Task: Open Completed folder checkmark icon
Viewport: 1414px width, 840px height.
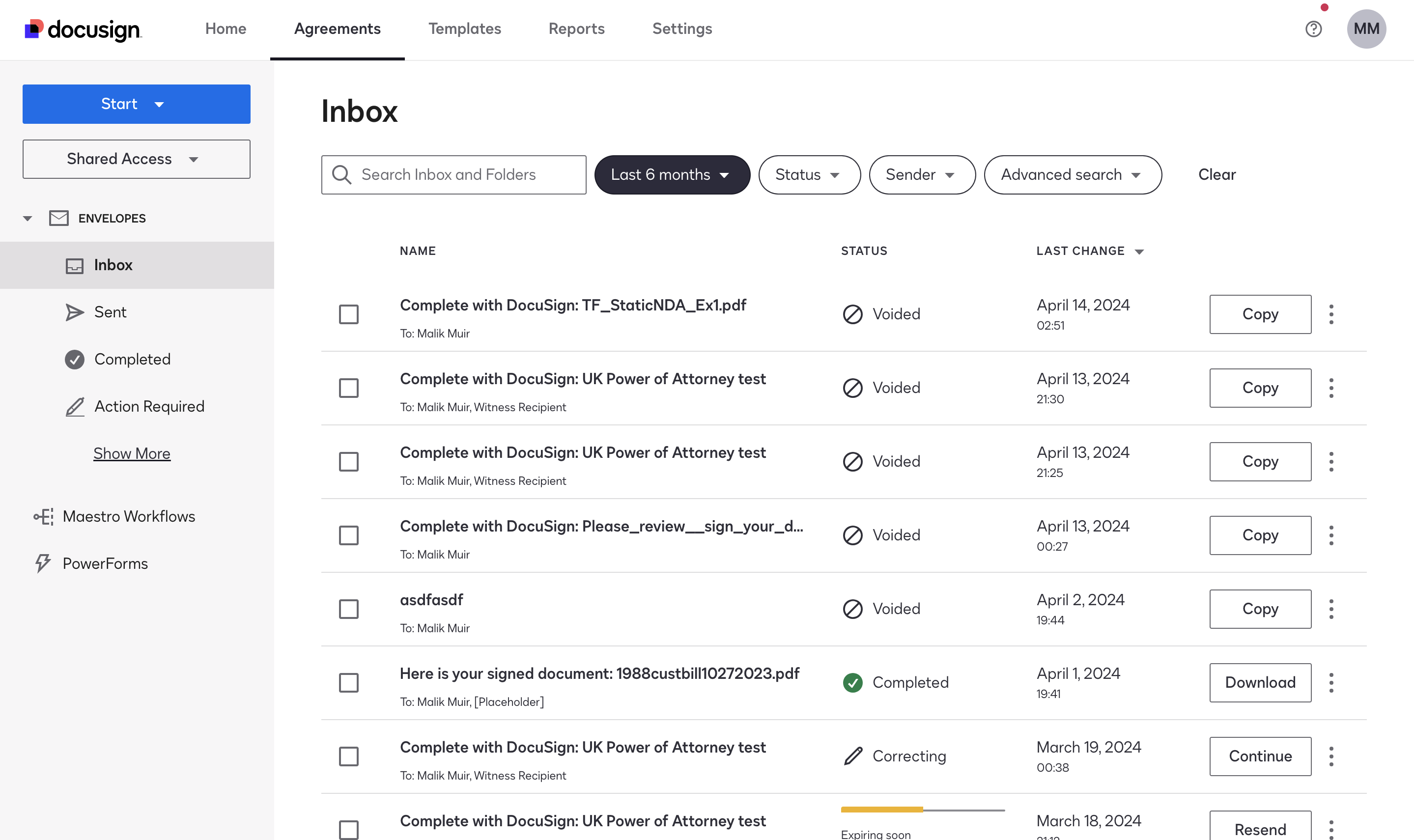Action: point(74,360)
